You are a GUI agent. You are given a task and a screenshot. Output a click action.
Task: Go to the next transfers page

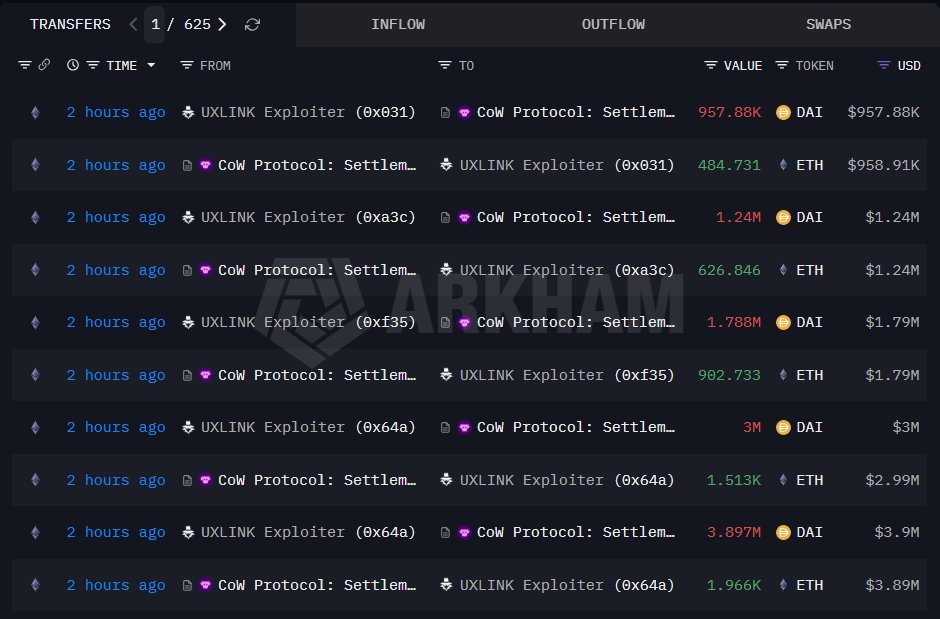pyautogui.click(x=222, y=24)
